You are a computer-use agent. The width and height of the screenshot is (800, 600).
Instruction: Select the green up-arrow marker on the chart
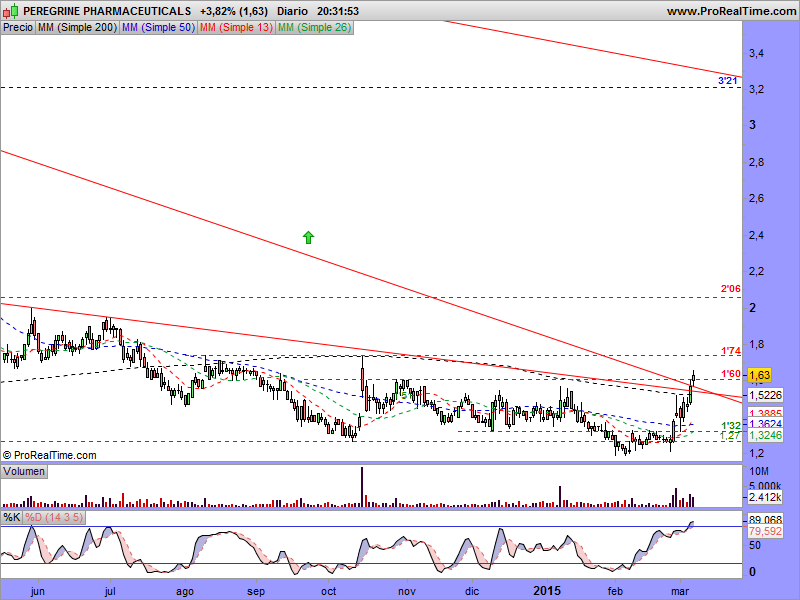tap(308, 237)
